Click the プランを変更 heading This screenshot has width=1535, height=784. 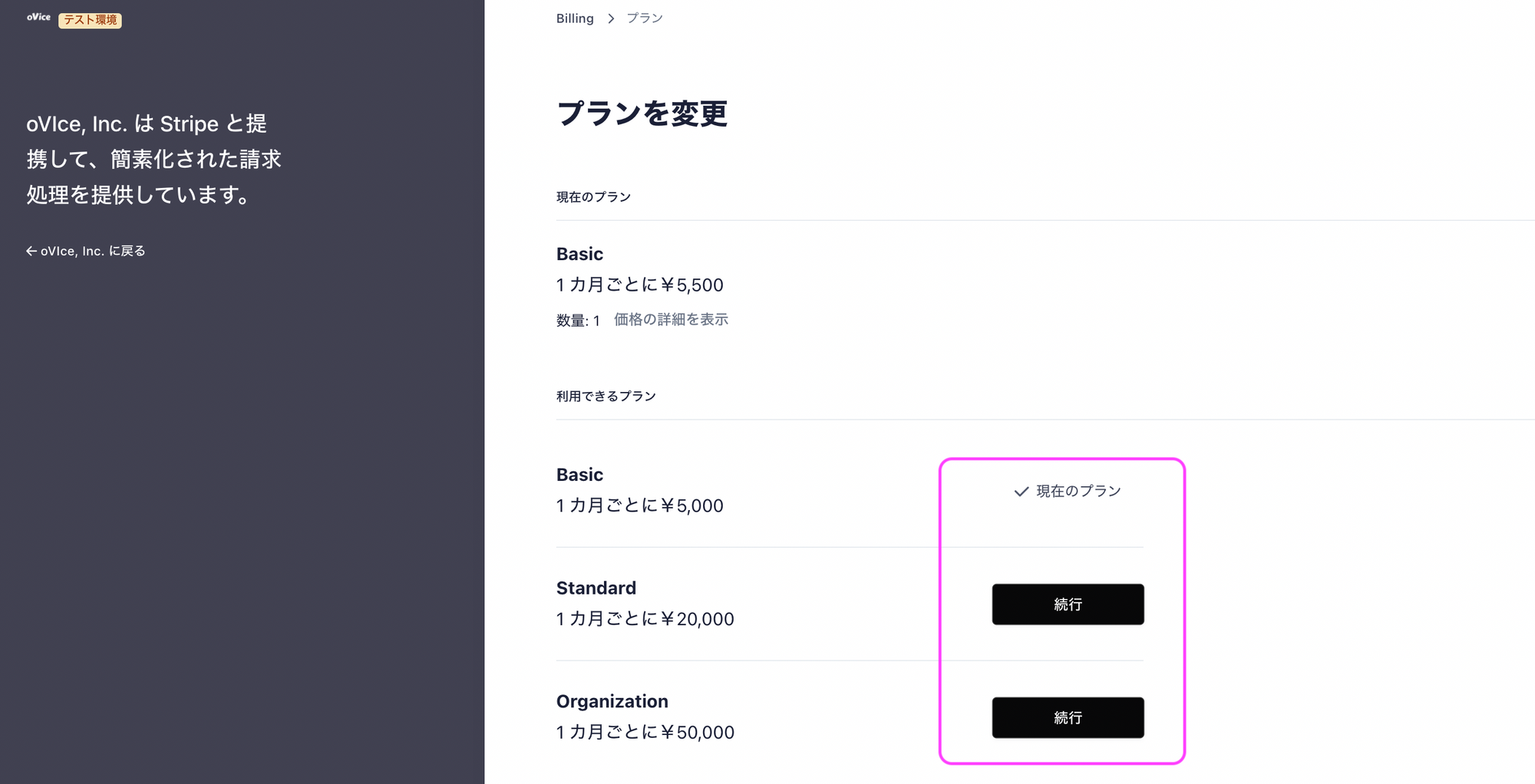click(x=642, y=114)
